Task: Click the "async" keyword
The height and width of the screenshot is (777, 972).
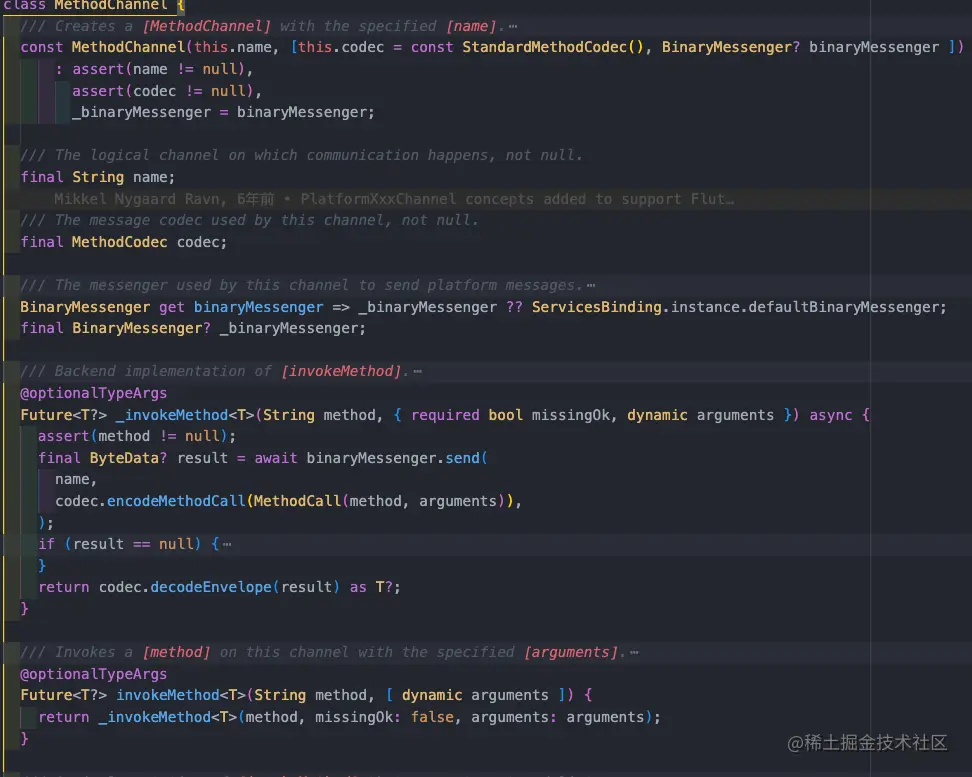Action: [x=831, y=415]
